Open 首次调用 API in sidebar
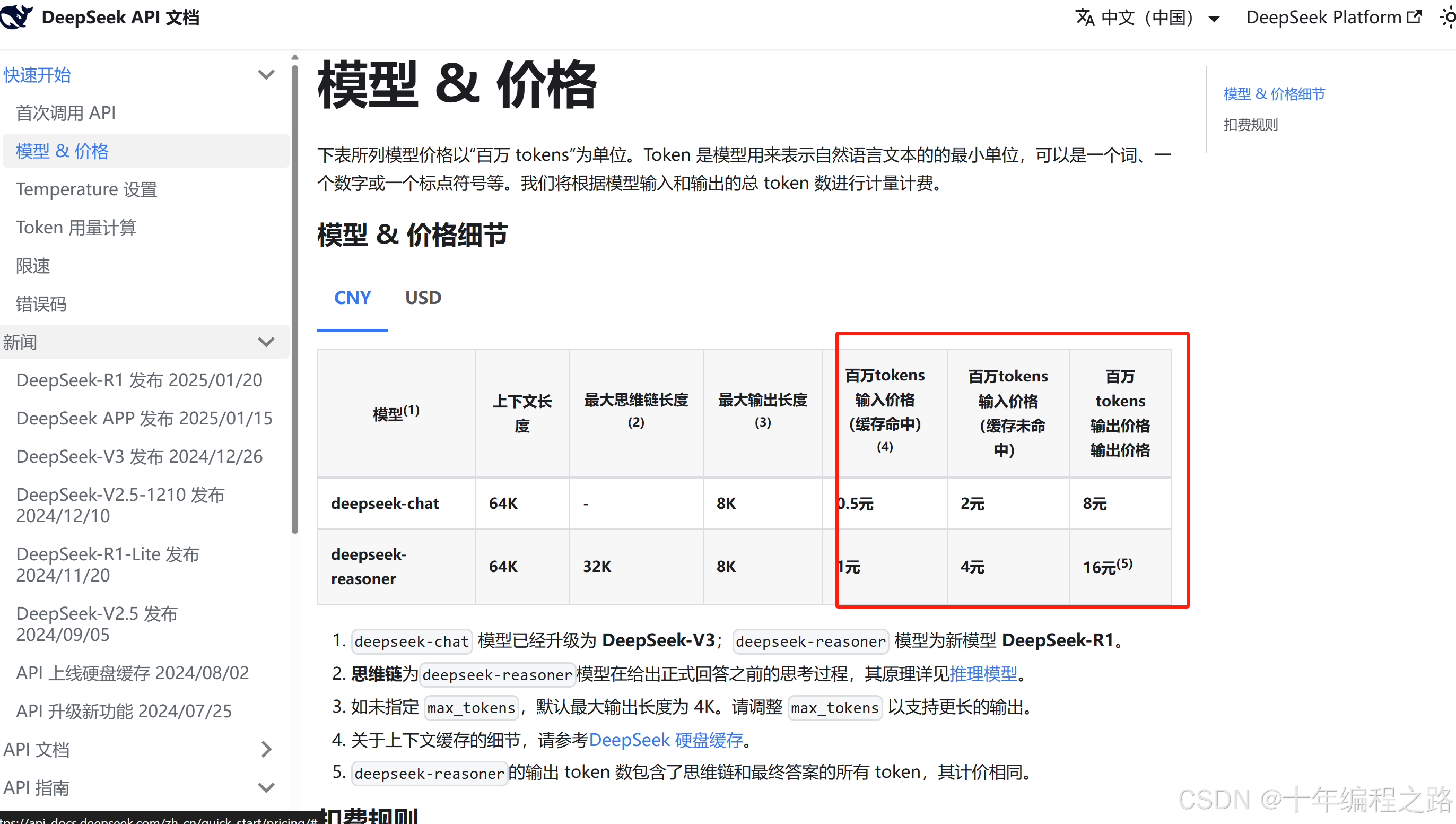This screenshot has width=1456, height=824. pos(66,113)
